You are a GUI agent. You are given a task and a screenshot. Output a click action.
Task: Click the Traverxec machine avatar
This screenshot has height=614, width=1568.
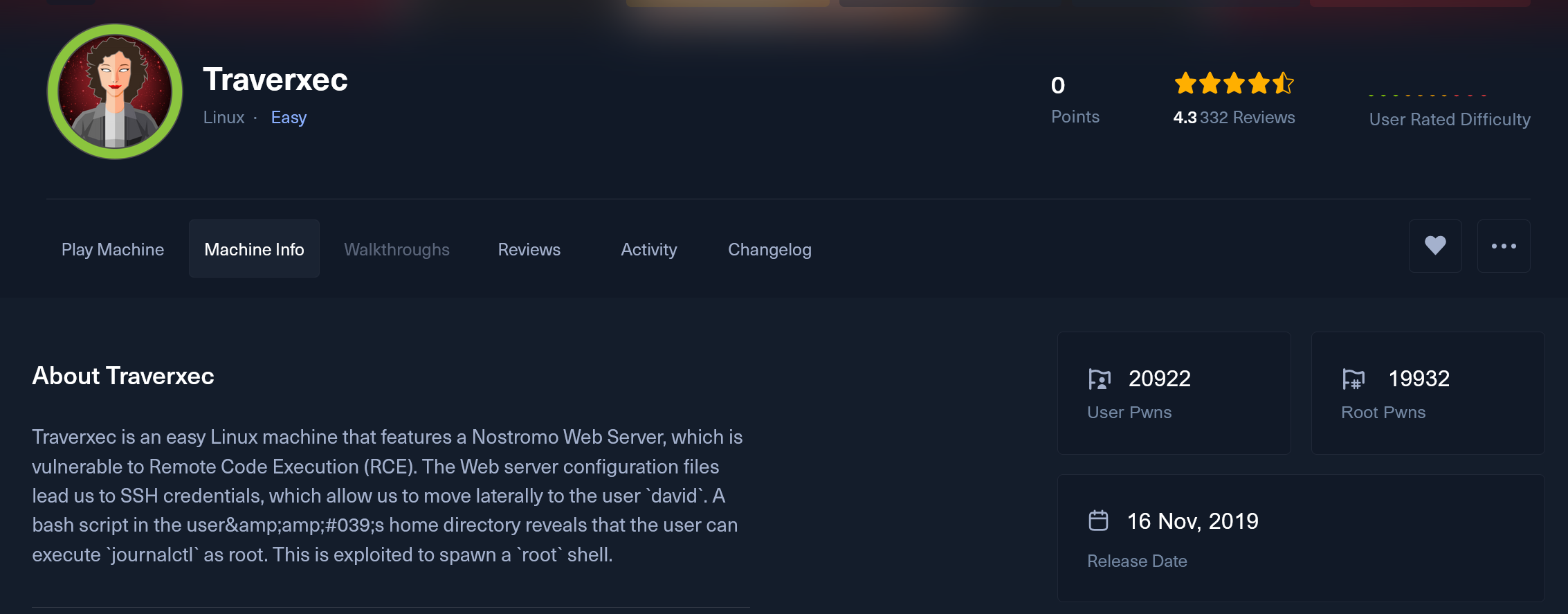tap(115, 91)
